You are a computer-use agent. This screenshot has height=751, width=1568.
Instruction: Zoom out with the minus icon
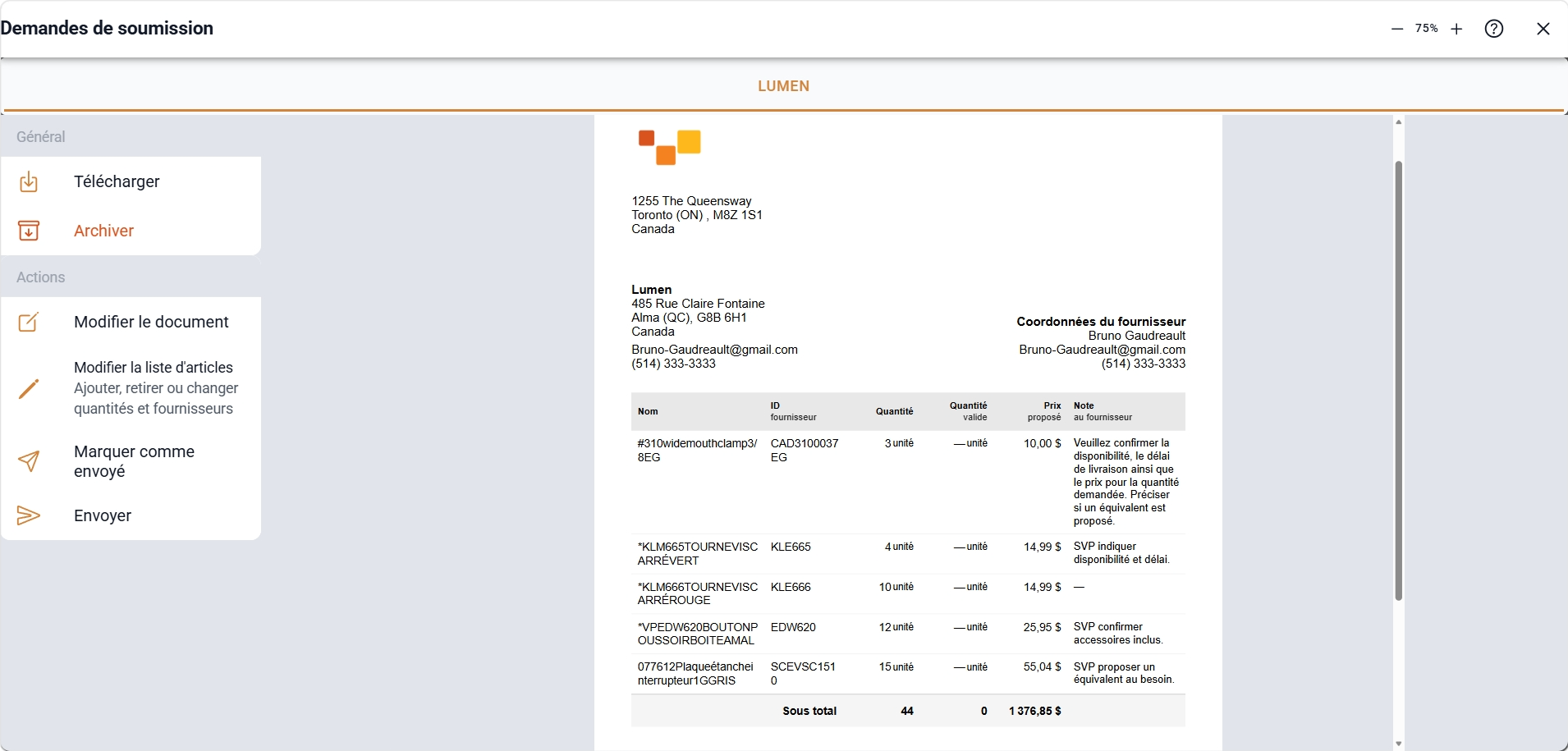(x=1397, y=29)
